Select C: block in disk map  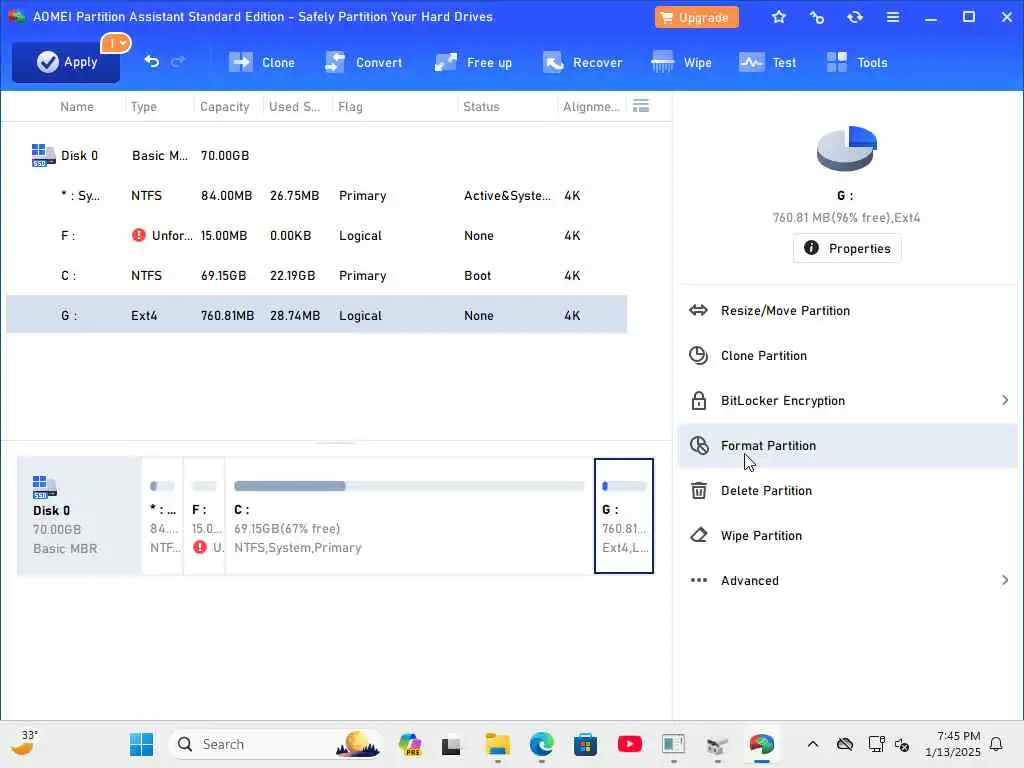409,516
